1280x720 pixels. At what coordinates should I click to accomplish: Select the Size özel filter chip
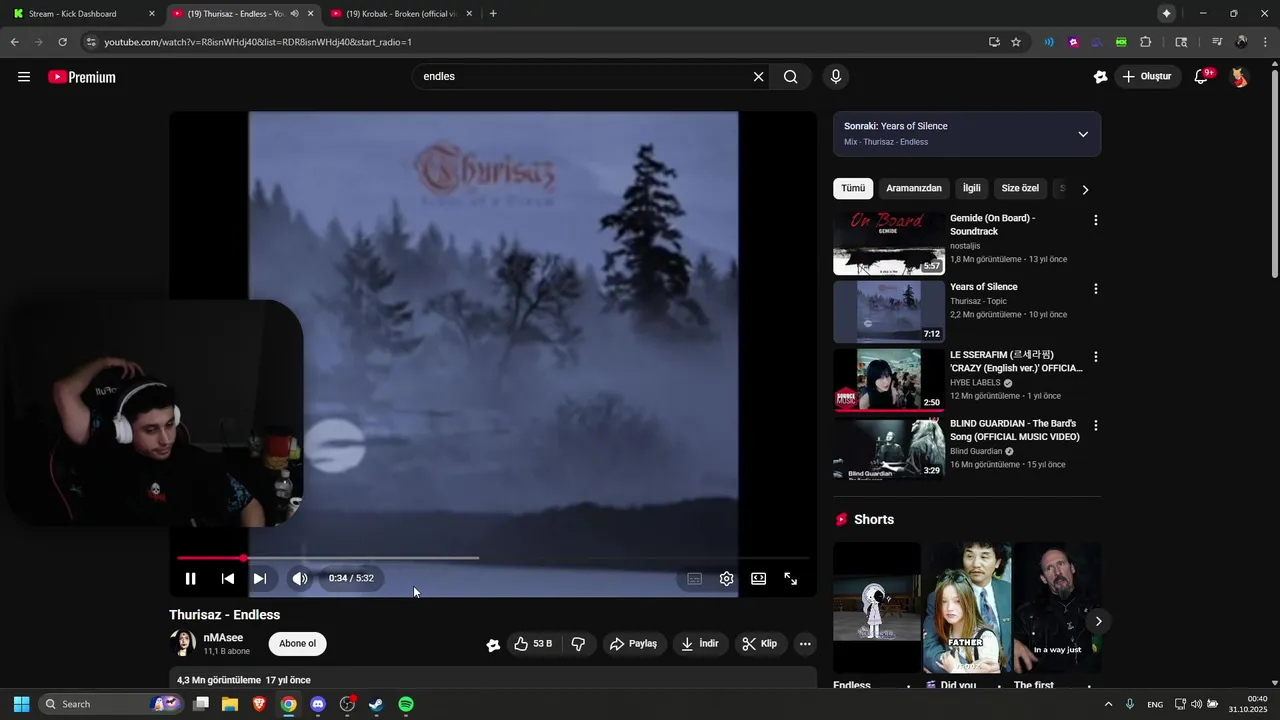[1020, 188]
